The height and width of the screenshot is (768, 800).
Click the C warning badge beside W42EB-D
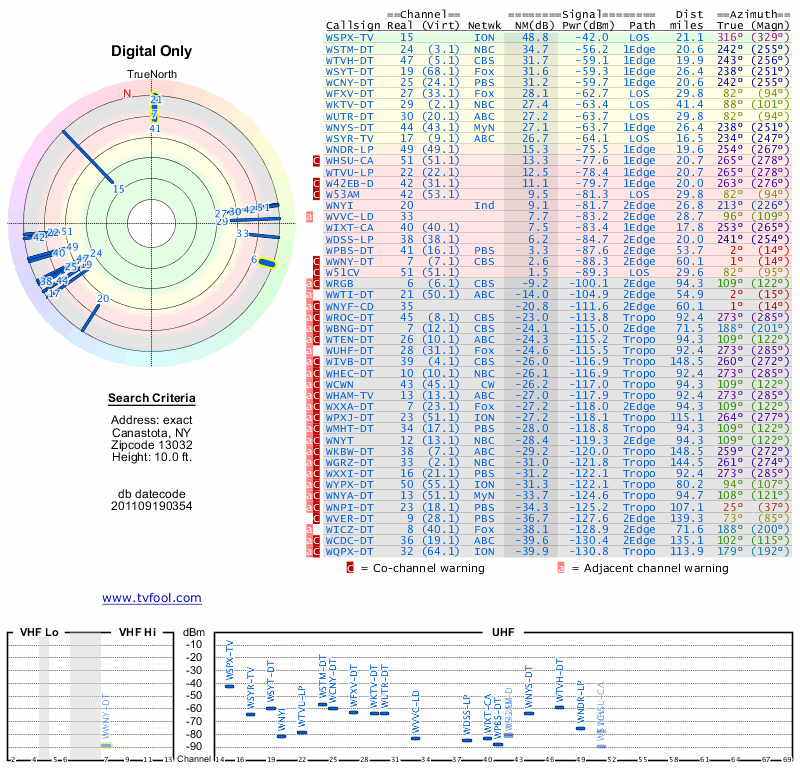point(316,183)
